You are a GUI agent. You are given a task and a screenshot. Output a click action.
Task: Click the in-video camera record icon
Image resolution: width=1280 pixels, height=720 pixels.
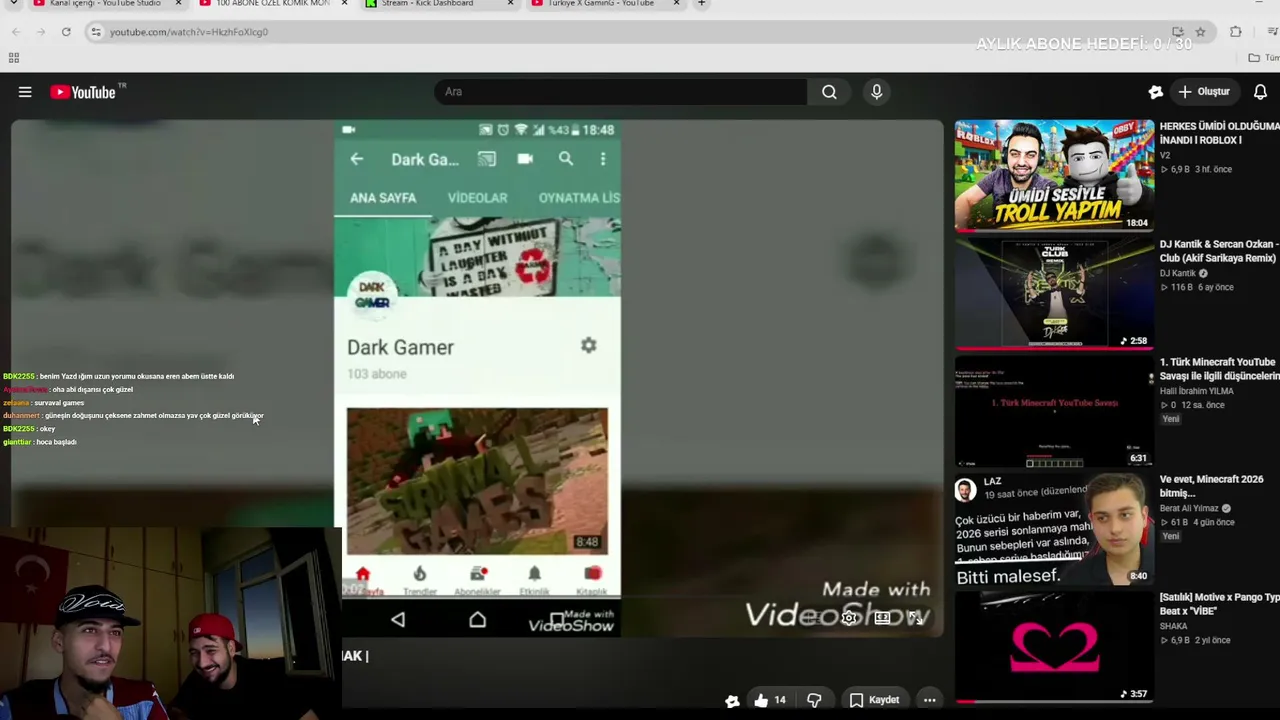point(525,159)
